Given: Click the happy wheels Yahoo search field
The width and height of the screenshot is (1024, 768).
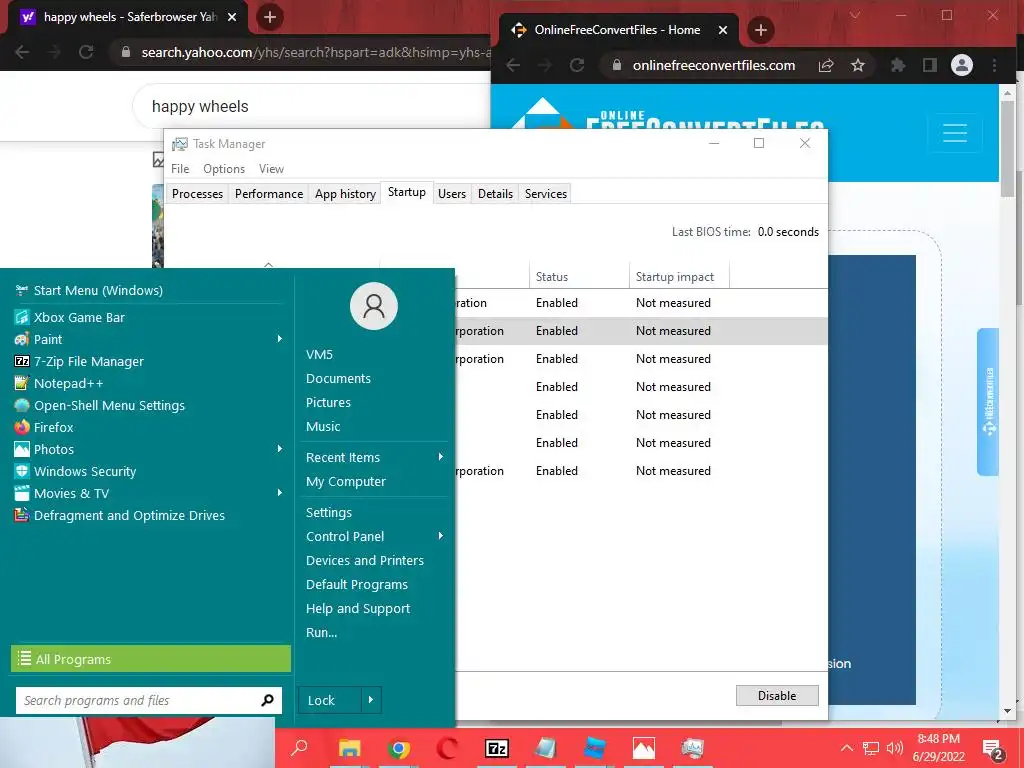Looking at the screenshot, I should [x=313, y=106].
